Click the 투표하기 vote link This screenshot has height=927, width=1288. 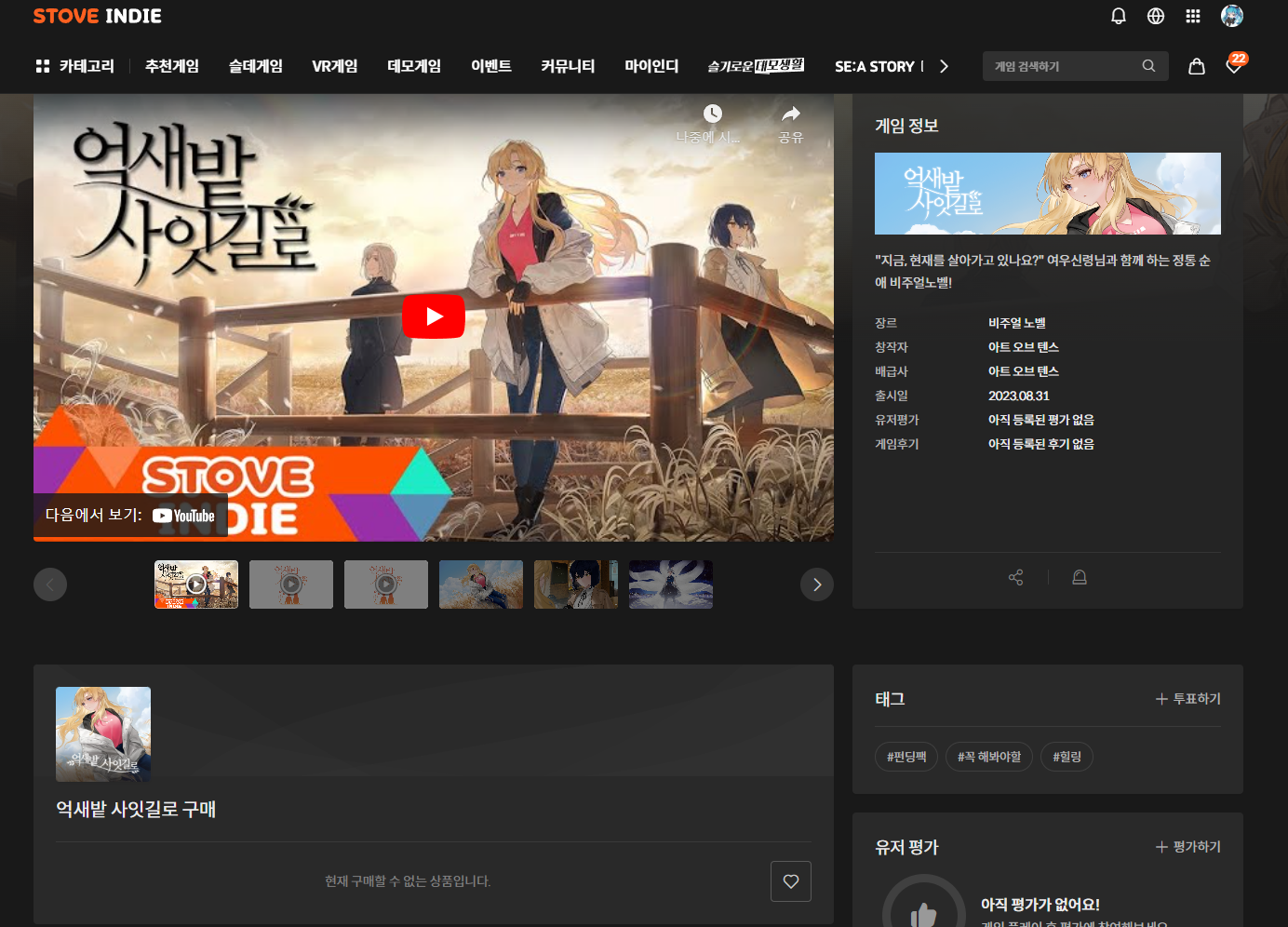click(1188, 699)
